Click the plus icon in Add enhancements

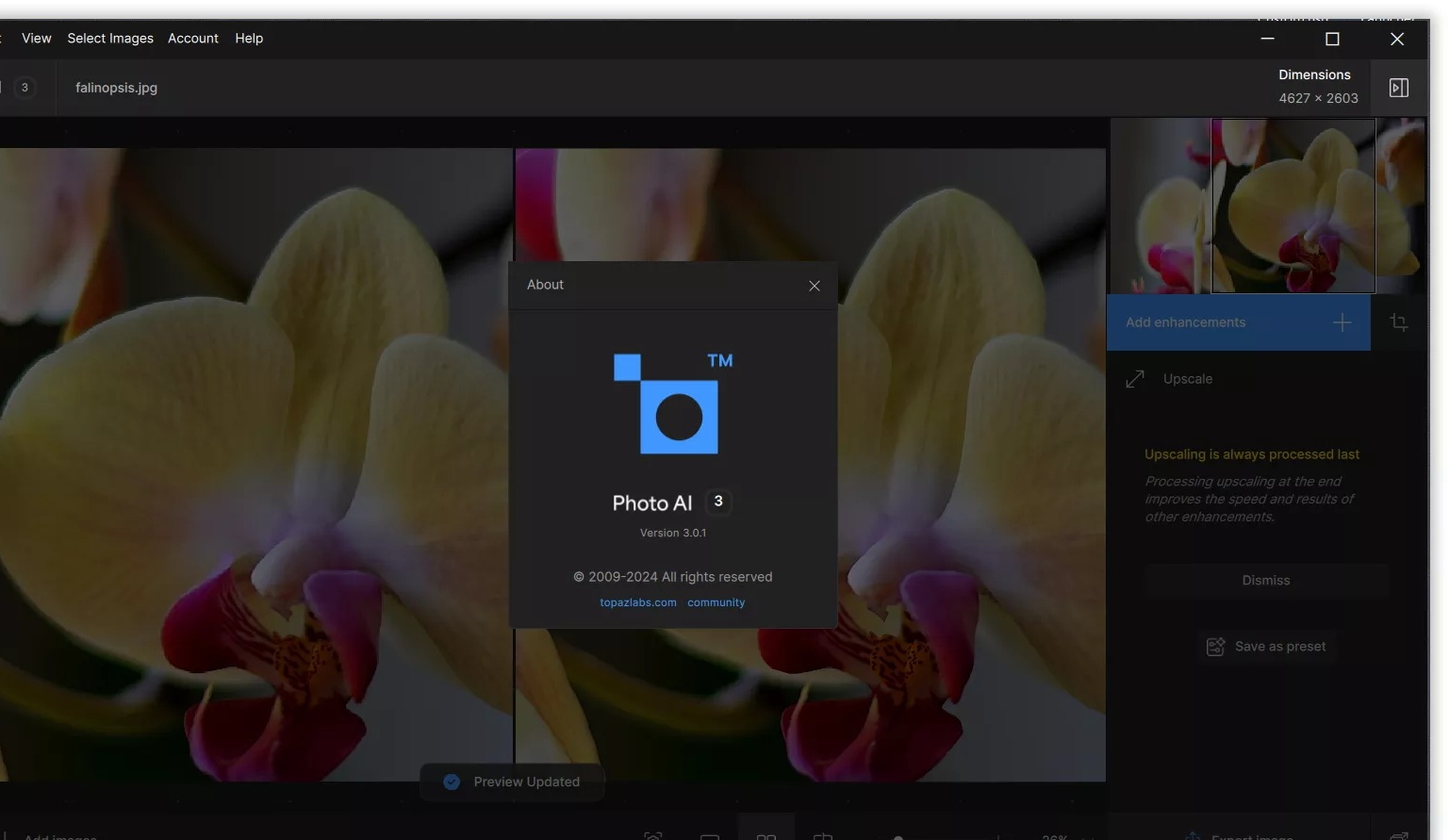[1342, 322]
